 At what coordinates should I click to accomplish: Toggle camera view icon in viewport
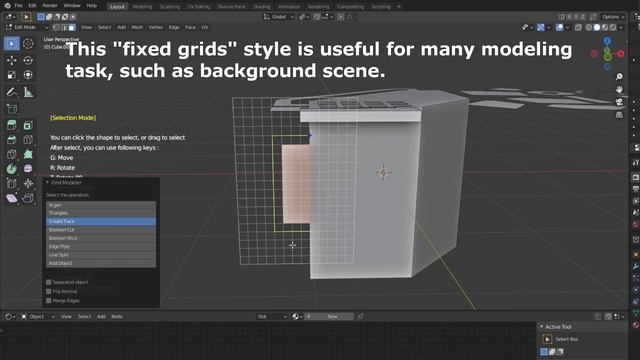619,102
